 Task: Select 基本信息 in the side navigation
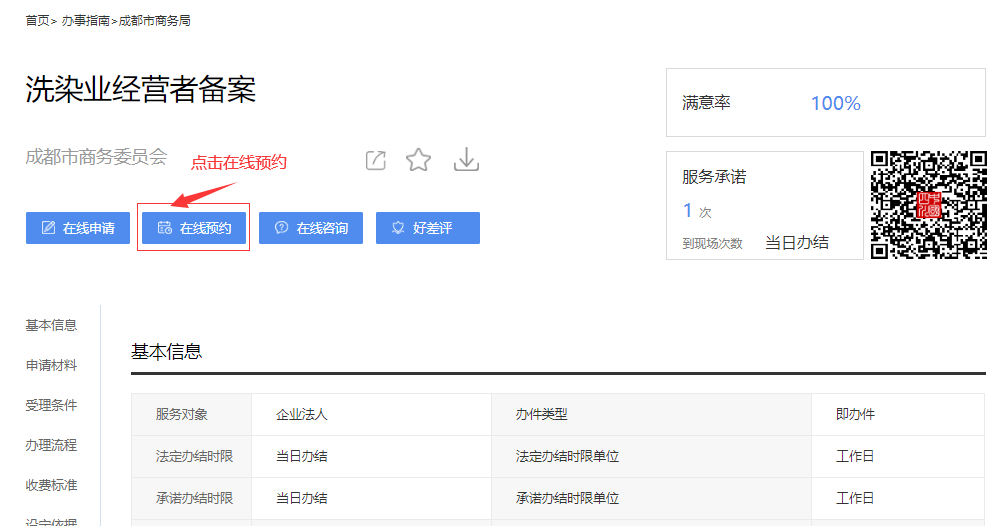pyautogui.click(x=51, y=325)
